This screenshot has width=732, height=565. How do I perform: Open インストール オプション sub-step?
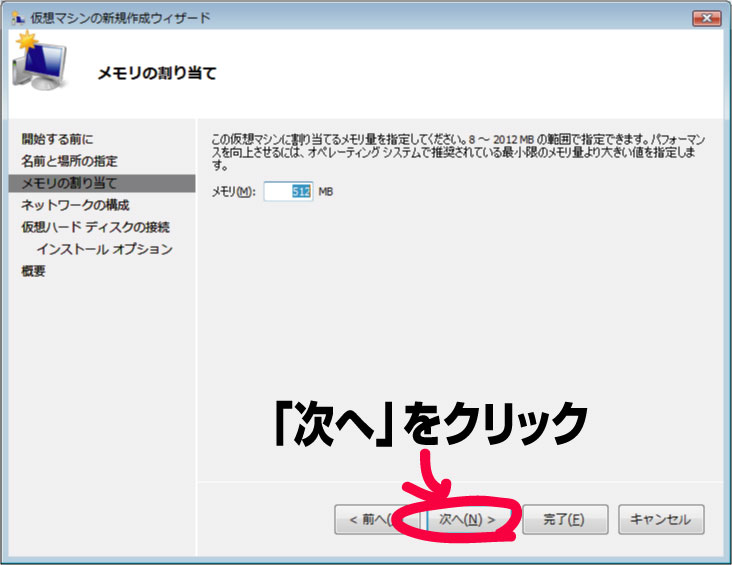click(105, 249)
